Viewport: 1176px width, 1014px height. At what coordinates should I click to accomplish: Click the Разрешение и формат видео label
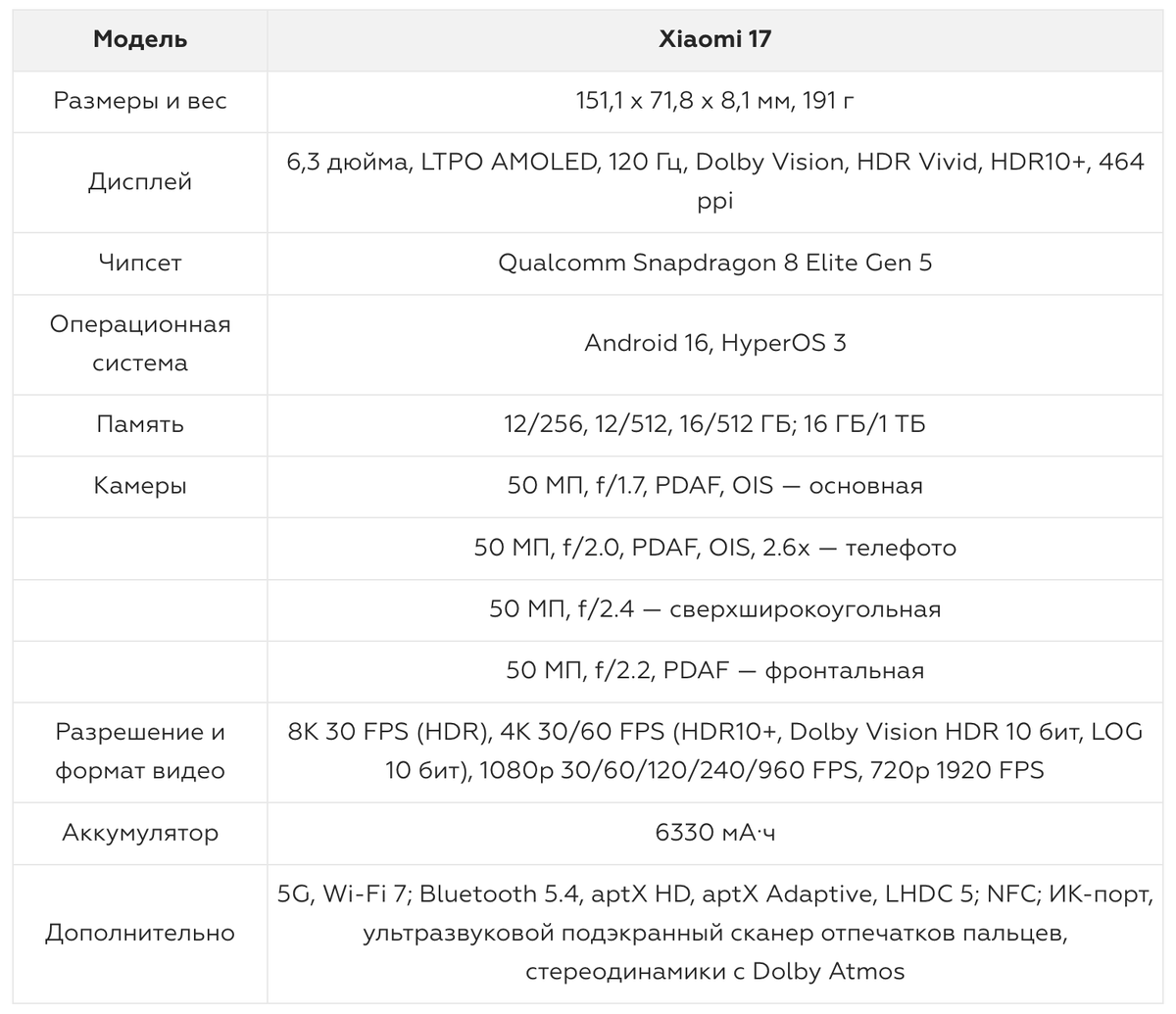(140, 751)
